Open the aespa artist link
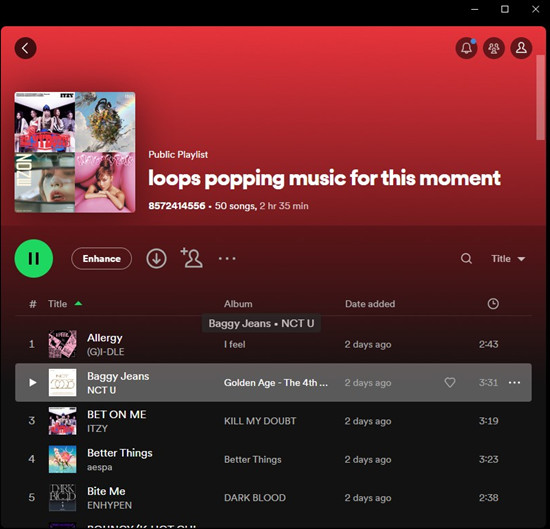This screenshot has width=550, height=529. (x=100, y=467)
